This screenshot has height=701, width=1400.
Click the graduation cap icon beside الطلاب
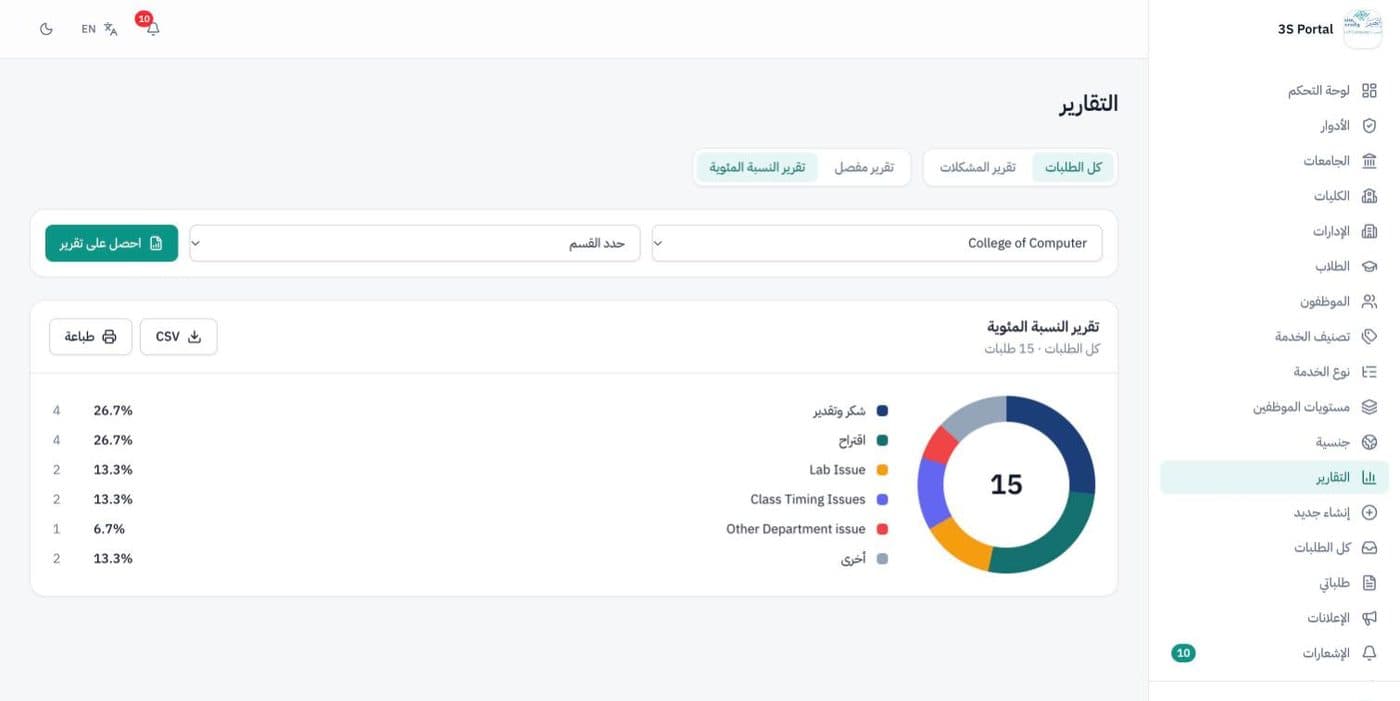coord(1370,266)
